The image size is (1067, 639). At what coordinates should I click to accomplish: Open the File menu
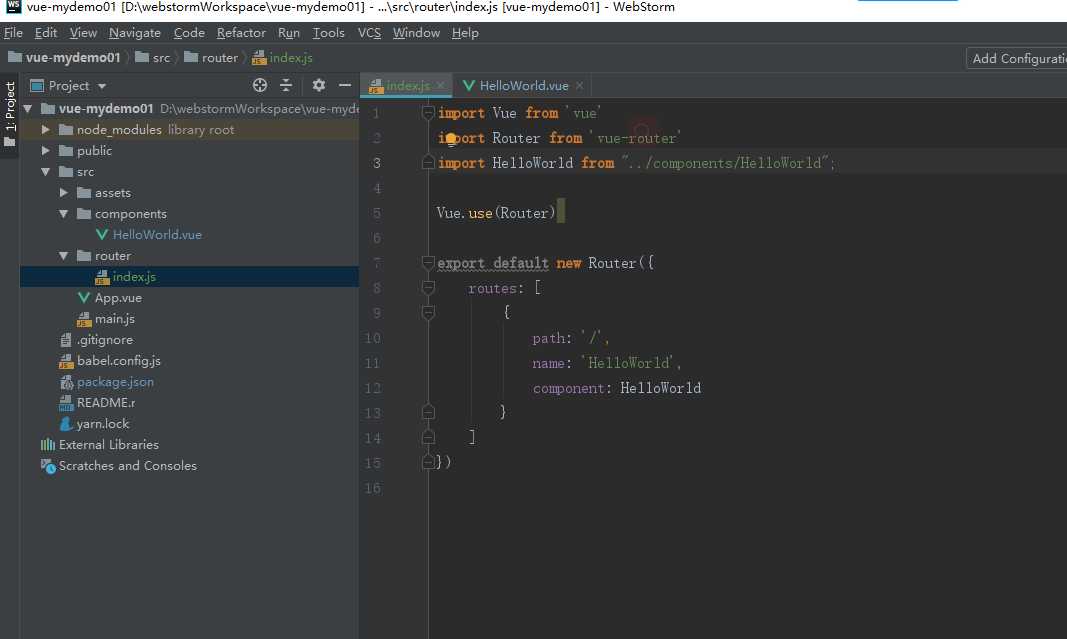pos(13,33)
